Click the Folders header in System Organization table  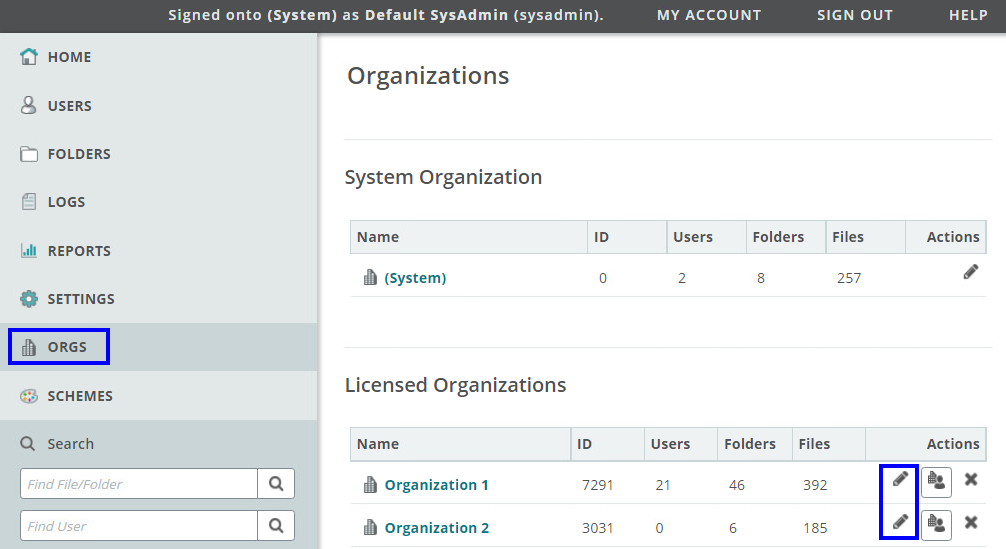point(778,237)
